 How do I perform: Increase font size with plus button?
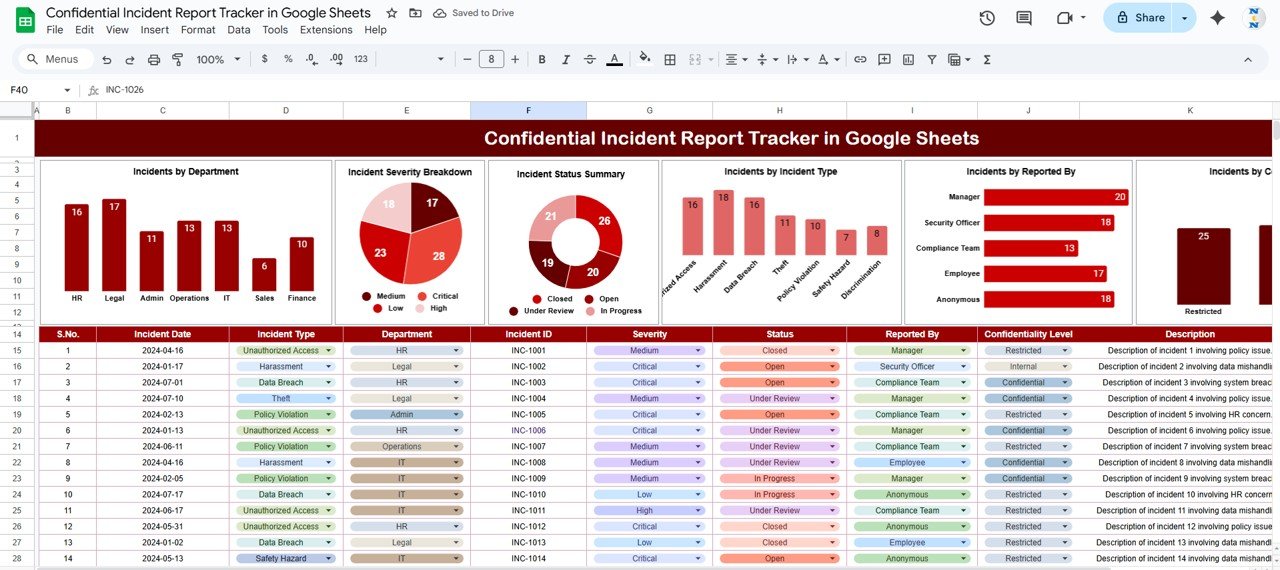point(515,60)
